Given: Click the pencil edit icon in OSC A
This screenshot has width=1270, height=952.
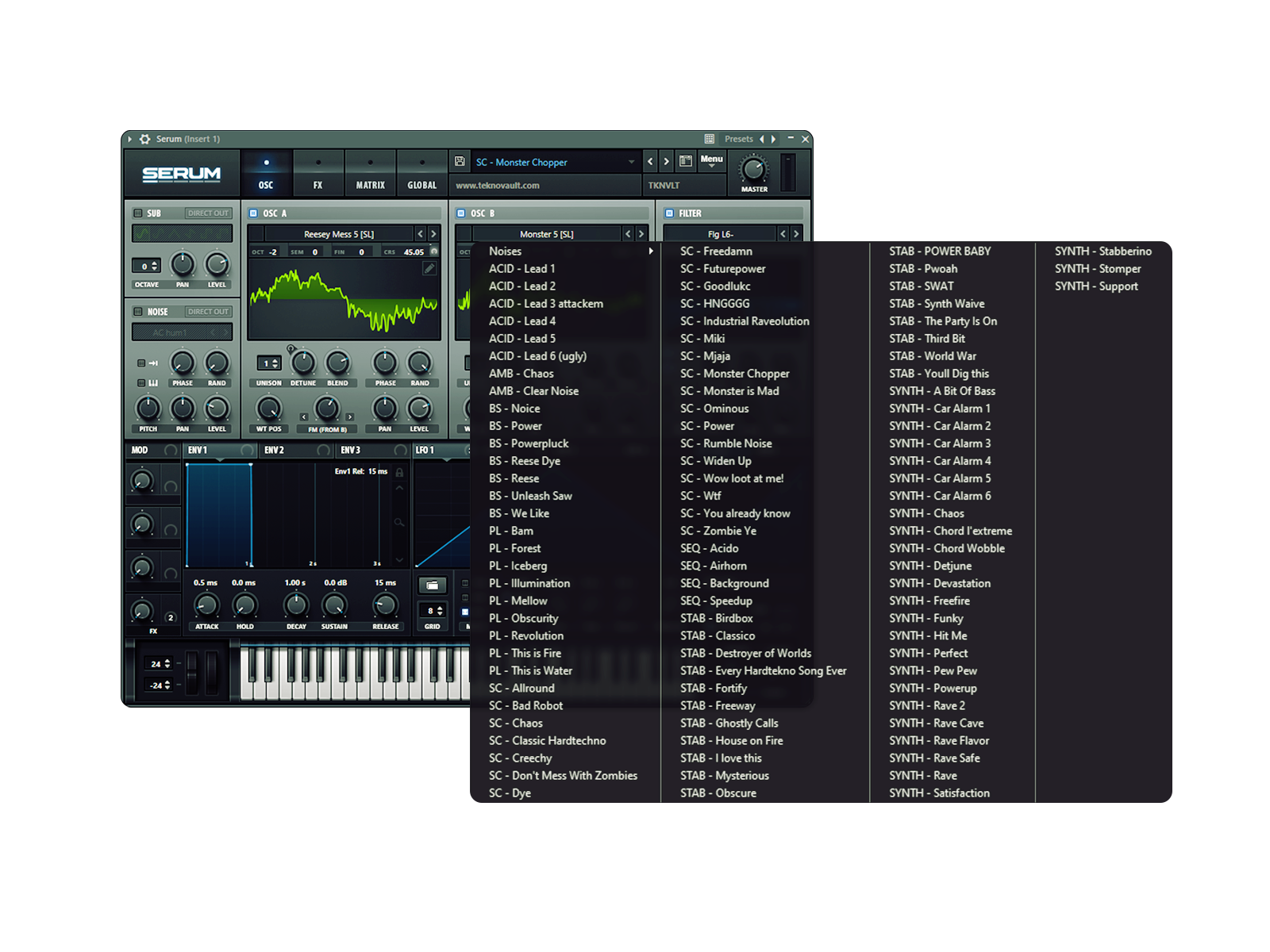Looking at the screenshot, I should point(429,269).
